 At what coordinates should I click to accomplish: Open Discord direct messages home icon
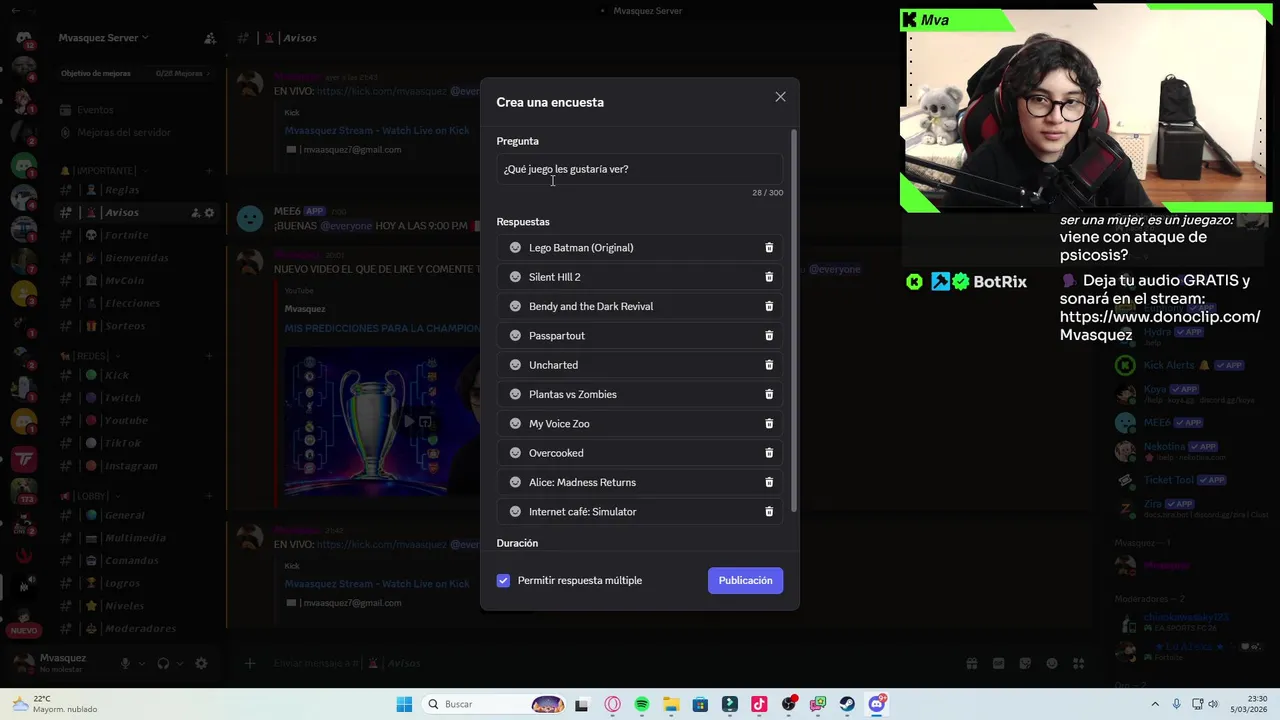pos(24,38)
